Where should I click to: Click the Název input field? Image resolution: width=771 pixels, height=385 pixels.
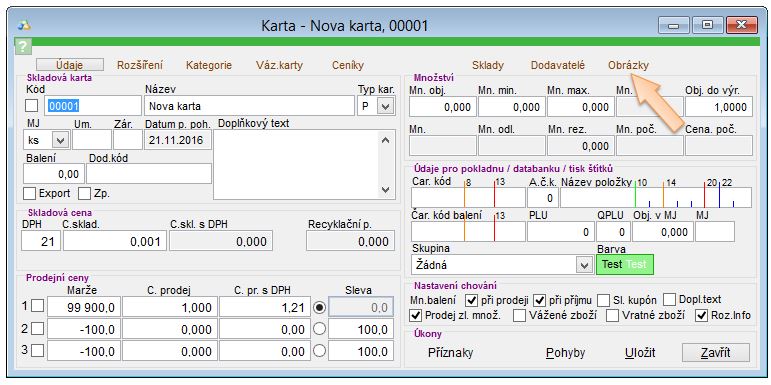tap(249, 106)
